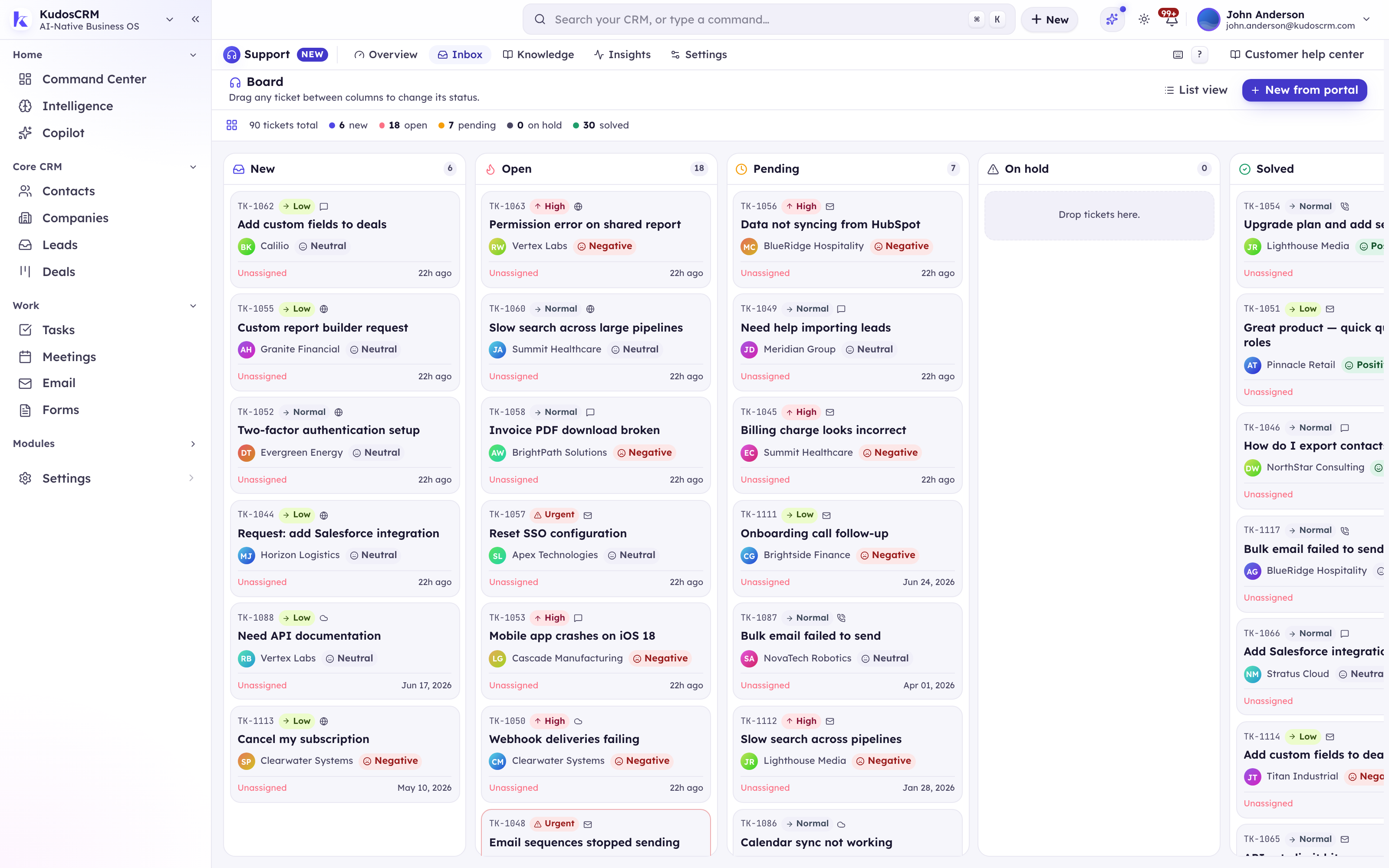Click the 30 solved status count
This screenshot has height=868, width=1389.
pos(601,125)
